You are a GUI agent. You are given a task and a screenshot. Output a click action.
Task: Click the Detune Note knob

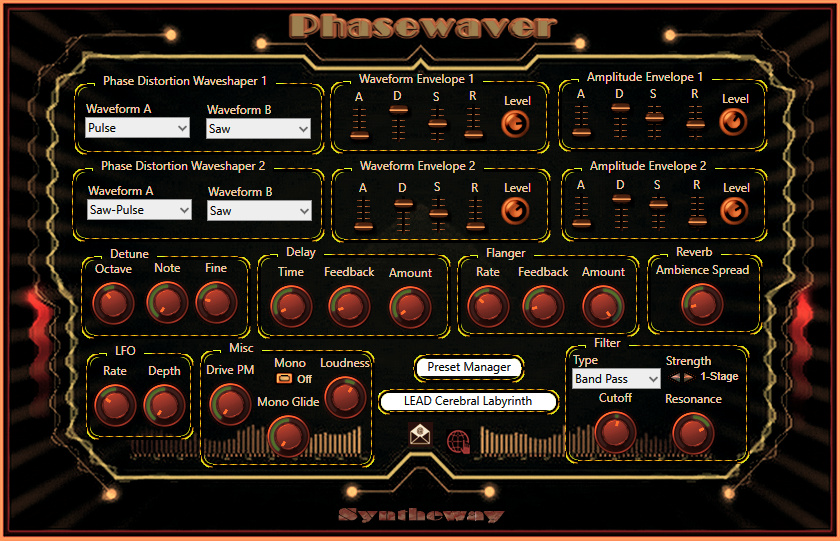point(167,303)
